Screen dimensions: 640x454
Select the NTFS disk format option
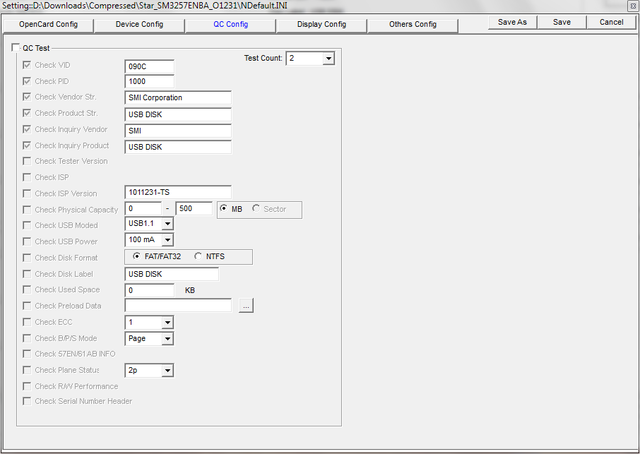(197, 257)
